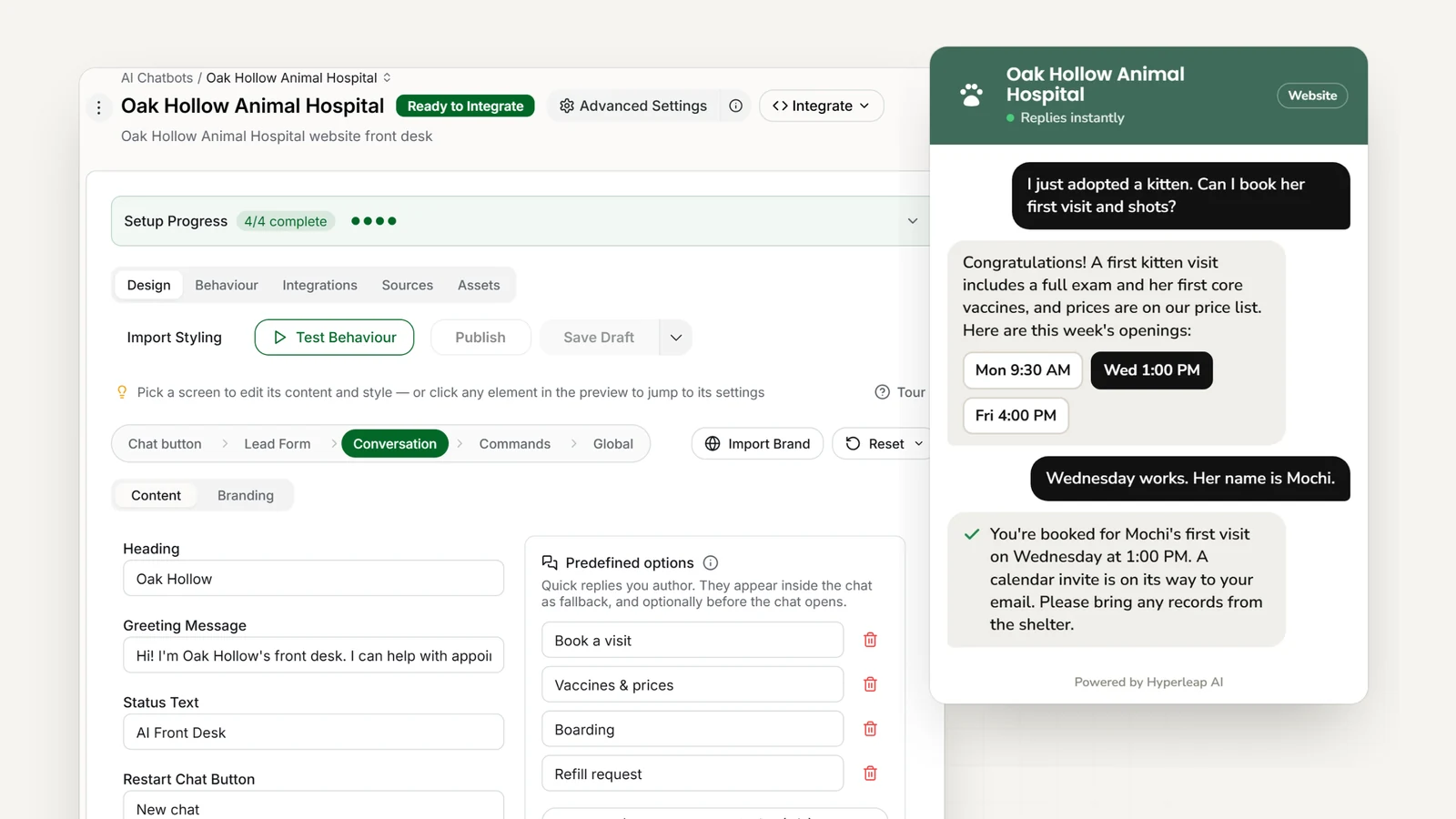1456x819 pixels.
Task: Select the Lead Form screen
Action: pyautogui.click(x=278, y=443)
